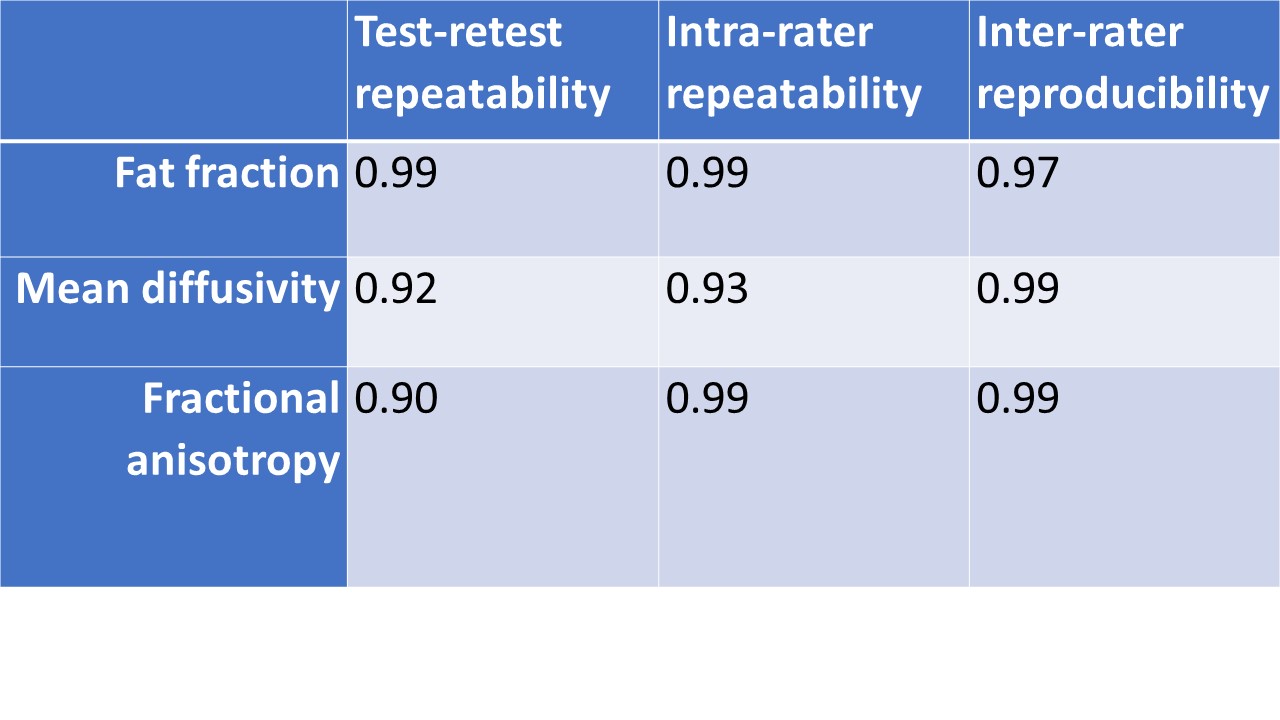This screenshot has width=1280, height=720.
Task: Click the 0.92 Mean diffusivity value
Action: click(x=397, y=289)
